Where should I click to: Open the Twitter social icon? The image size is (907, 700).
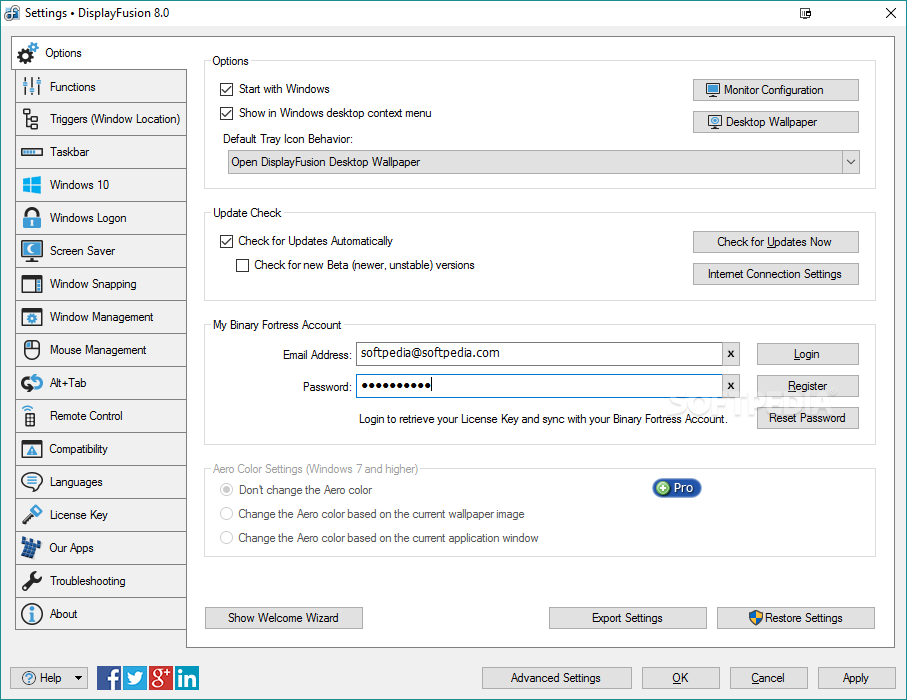coord(135,678)
